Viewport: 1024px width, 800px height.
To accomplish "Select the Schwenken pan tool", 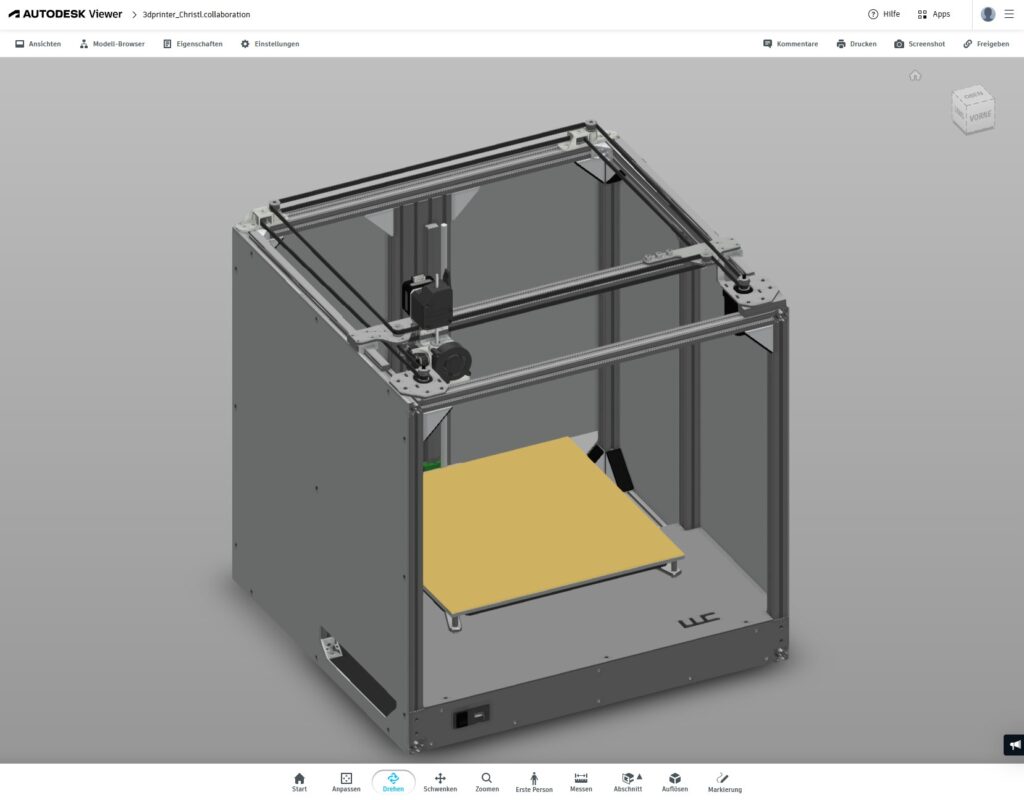I will point(440,782).
